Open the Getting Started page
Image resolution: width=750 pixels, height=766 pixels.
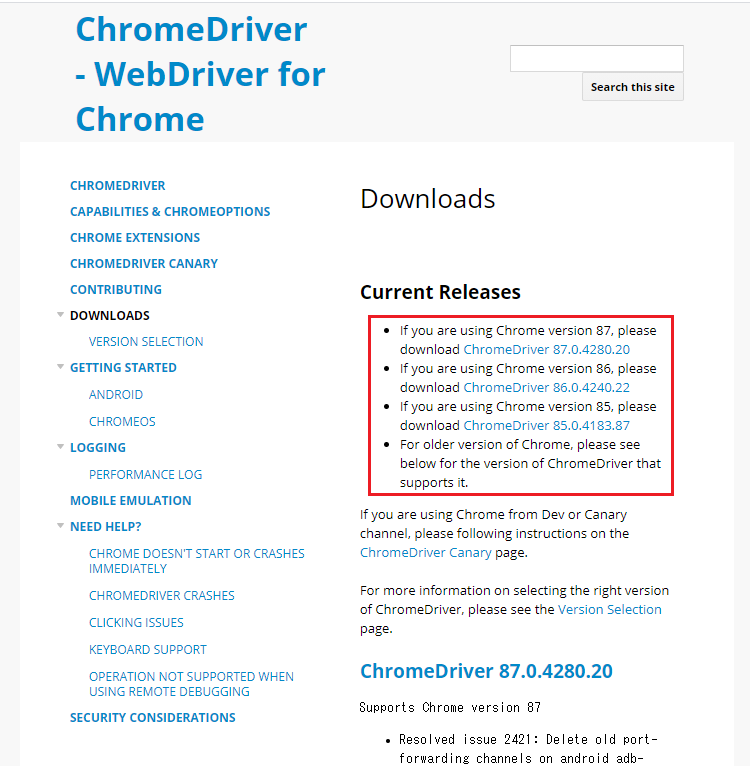[123, 367]
